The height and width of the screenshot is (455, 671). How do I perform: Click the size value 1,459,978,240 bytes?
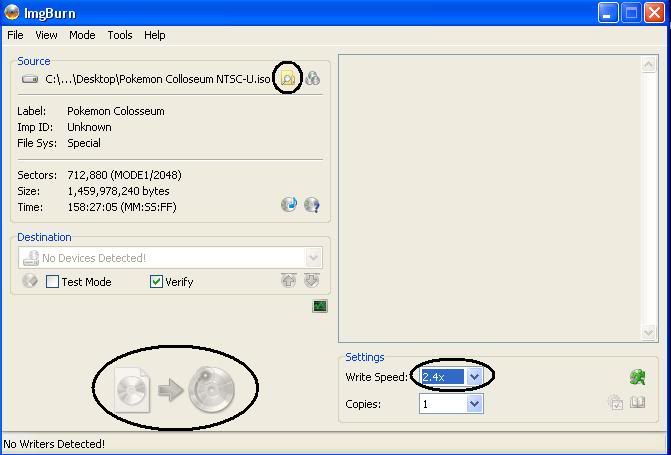tap(118, 191)
